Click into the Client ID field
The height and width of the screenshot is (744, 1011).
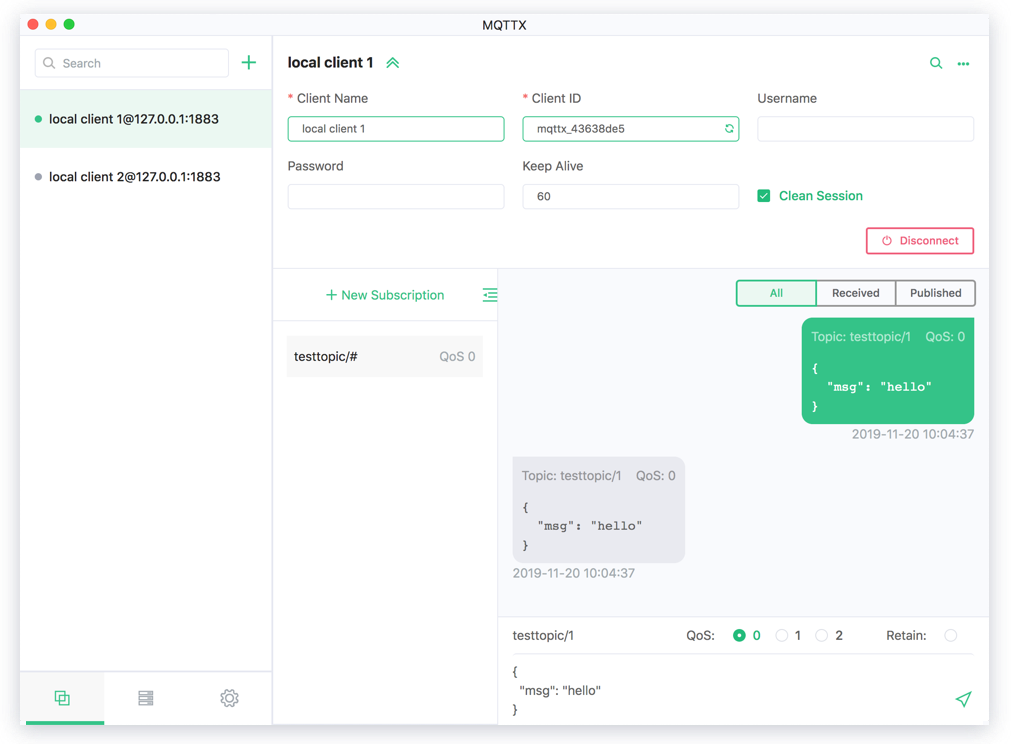click(631, 128)
